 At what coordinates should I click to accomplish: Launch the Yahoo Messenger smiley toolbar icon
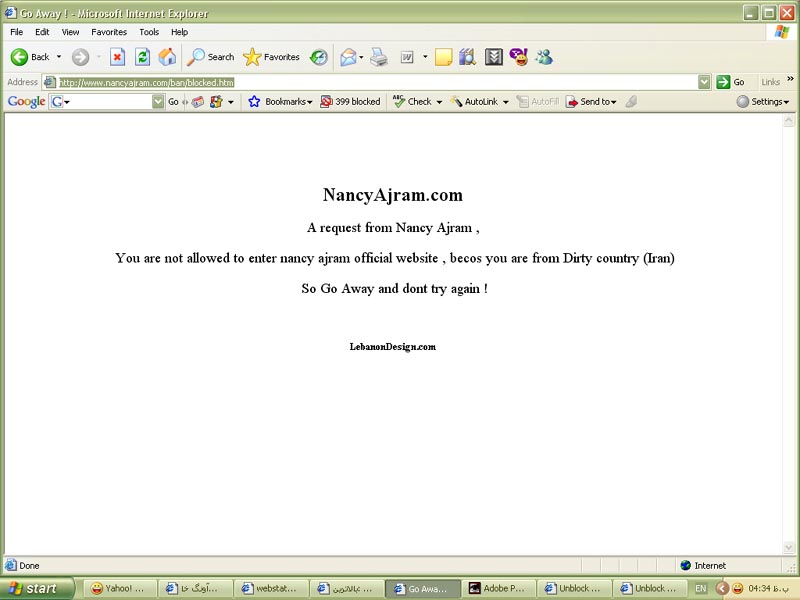[x=518, y=57]
